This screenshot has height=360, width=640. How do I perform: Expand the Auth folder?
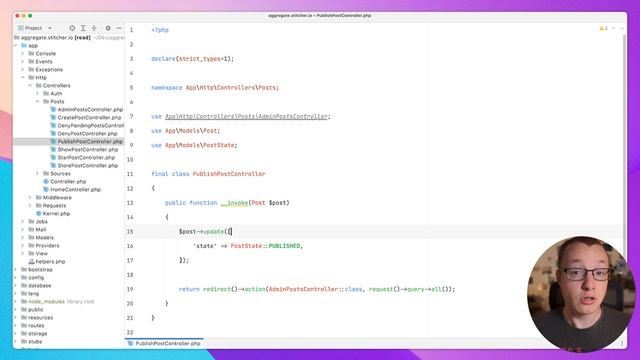38,93
